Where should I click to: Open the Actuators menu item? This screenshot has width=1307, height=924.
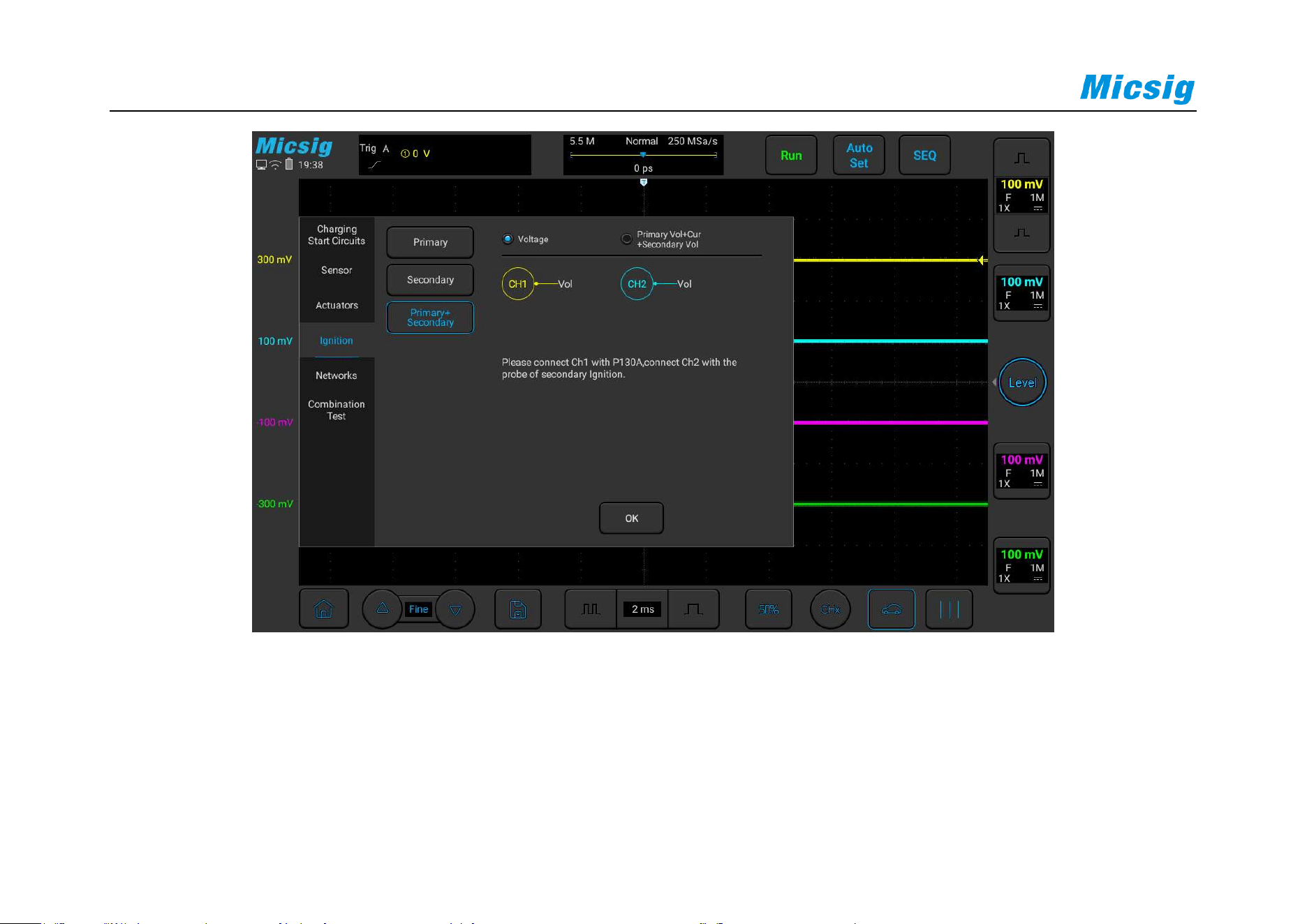tap(337, 305)
